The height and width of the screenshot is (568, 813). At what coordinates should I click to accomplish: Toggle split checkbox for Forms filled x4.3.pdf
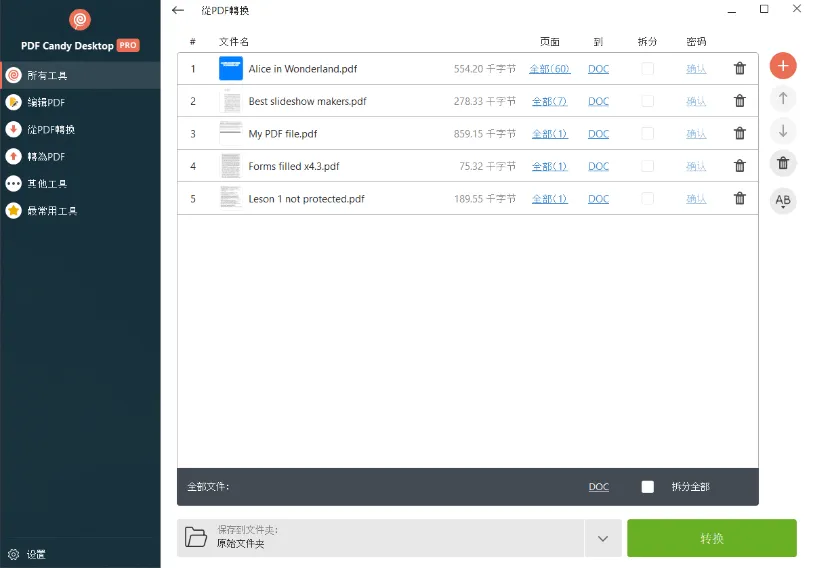point(648,166)
